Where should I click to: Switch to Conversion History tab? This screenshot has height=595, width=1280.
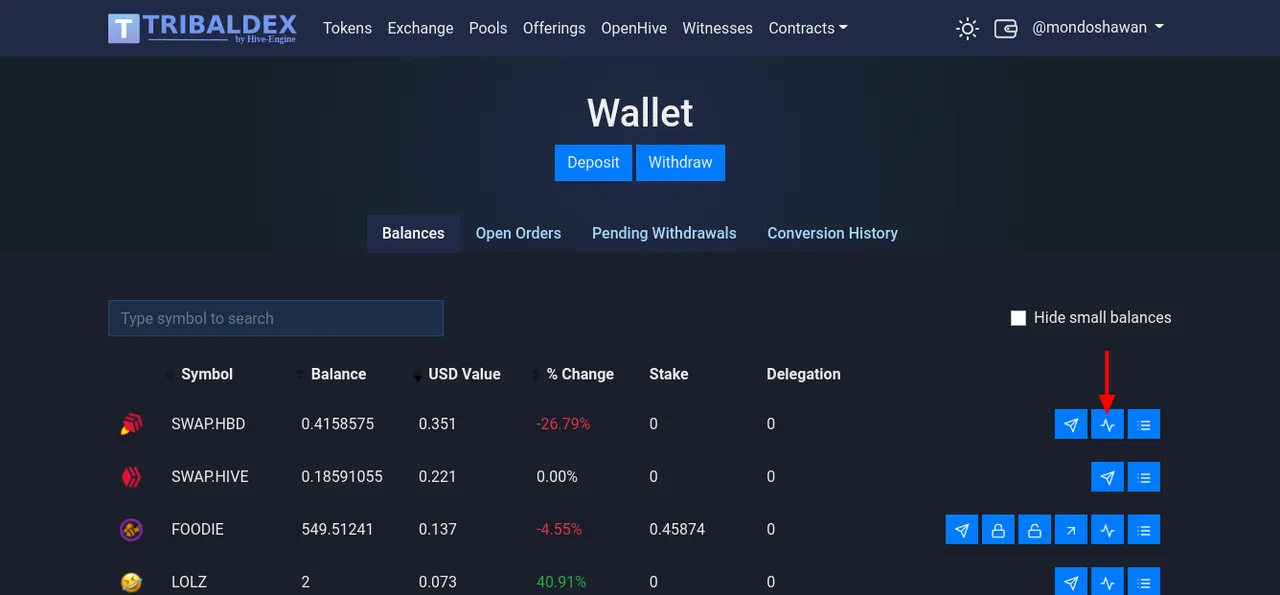(x=832, y=233)
